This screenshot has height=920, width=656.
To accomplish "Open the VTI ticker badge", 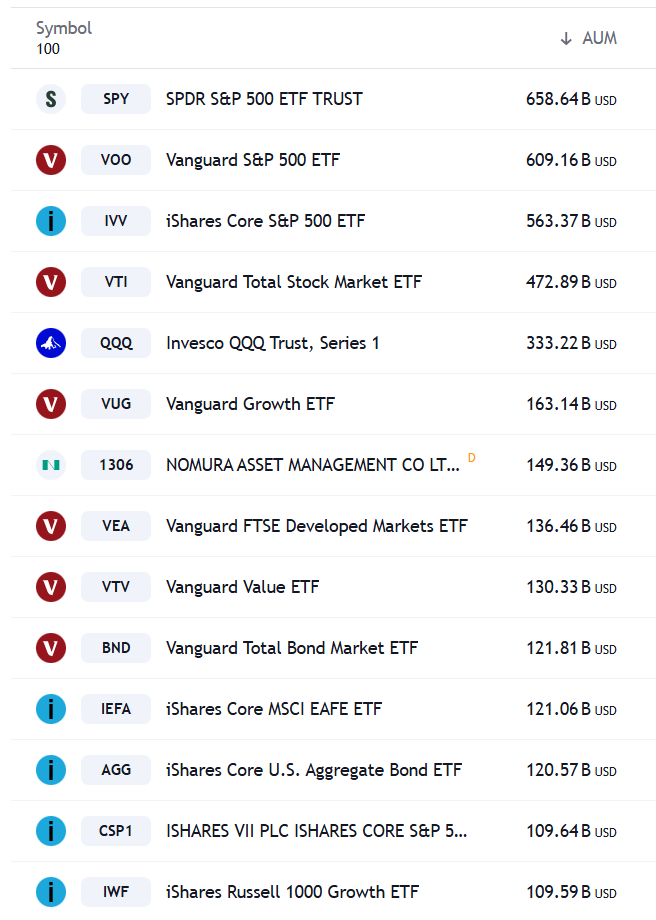I will 116,282.
